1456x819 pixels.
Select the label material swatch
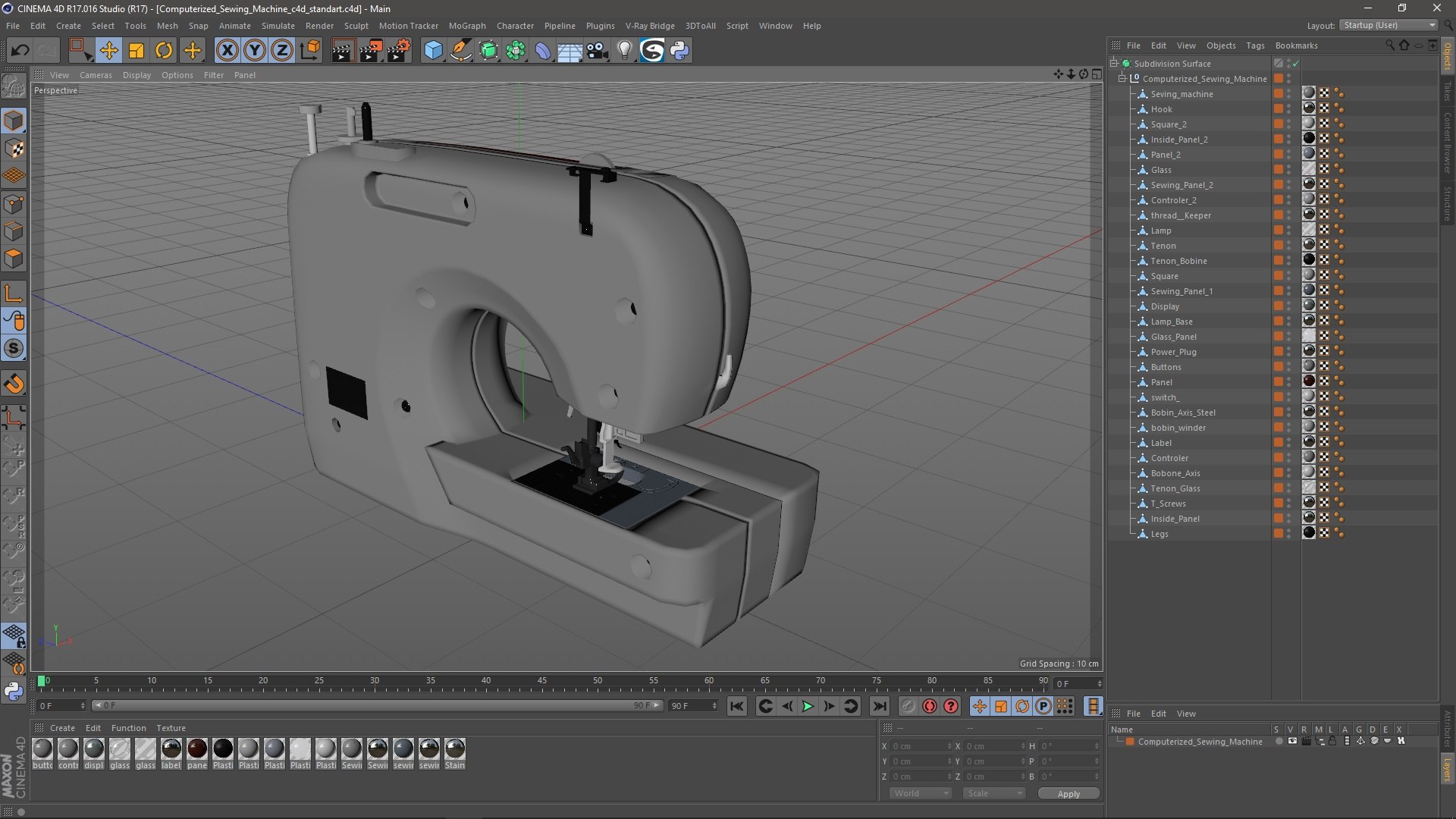171,754
